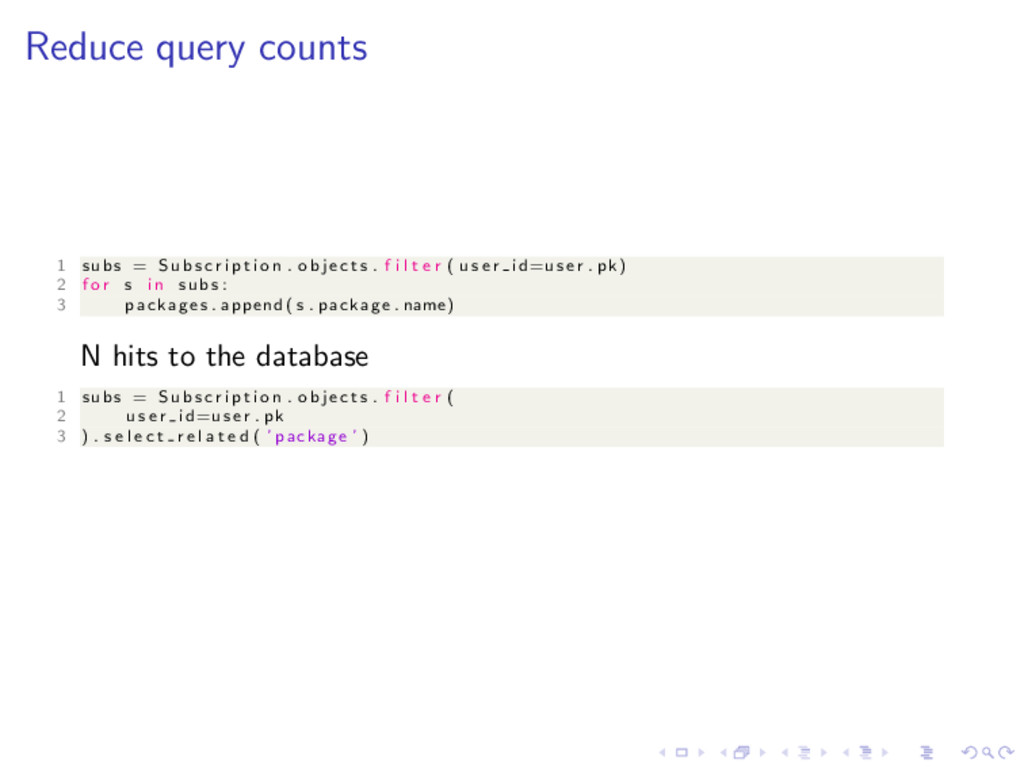Screen dimensions: 1024x768
Task: Click the presentation outline icon
Action: pos(926,753)
